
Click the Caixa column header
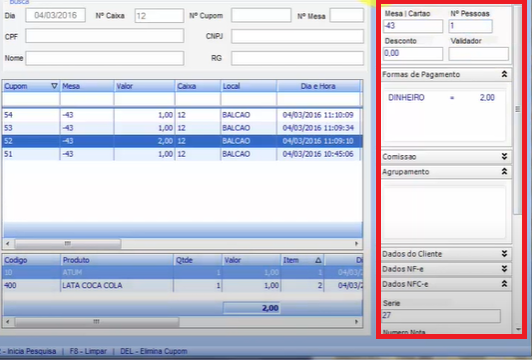pyautogui.click(x=198, y=86)
